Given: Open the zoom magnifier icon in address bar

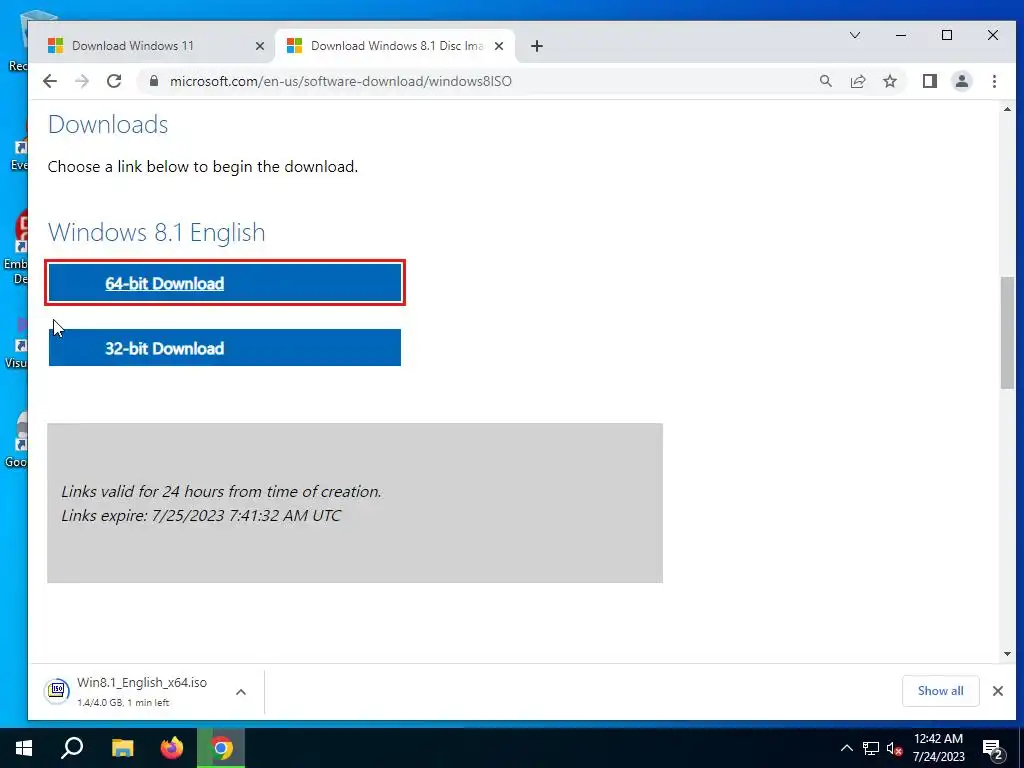Looking at the screenshot, I should (825, 81).
